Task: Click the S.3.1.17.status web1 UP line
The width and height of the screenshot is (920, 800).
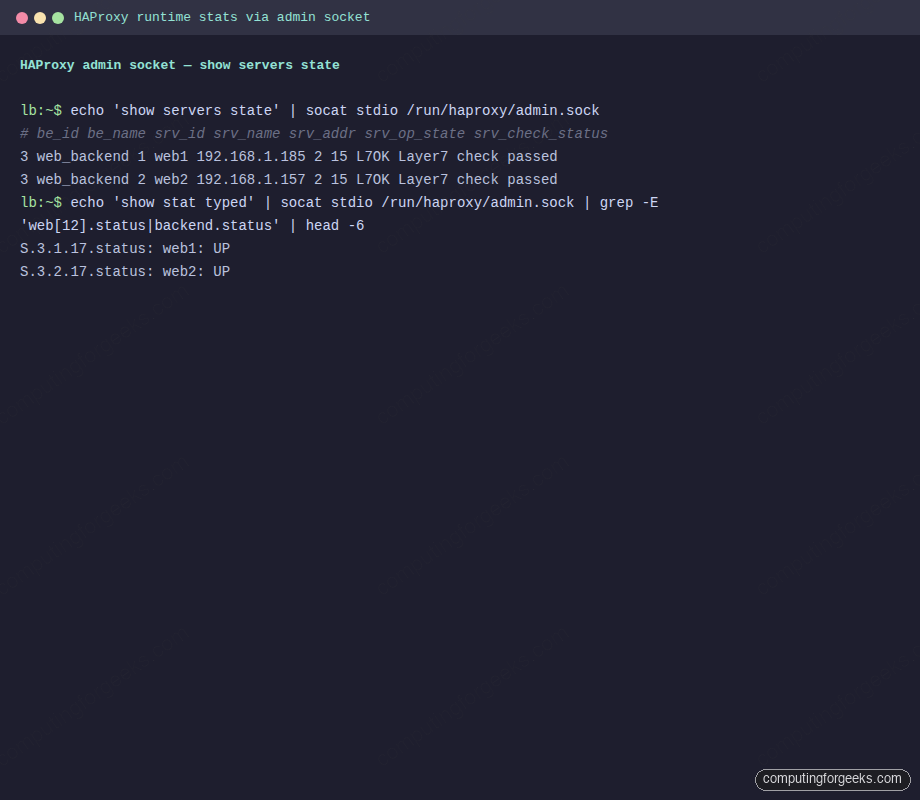Action: (x=124, y=248)
